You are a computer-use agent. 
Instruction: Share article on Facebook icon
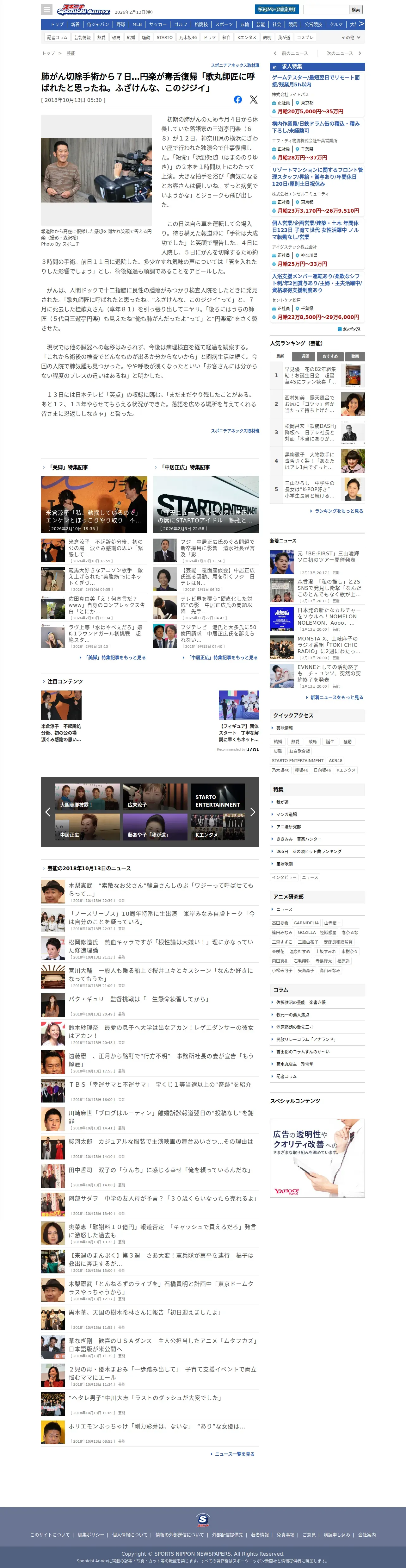238,100
